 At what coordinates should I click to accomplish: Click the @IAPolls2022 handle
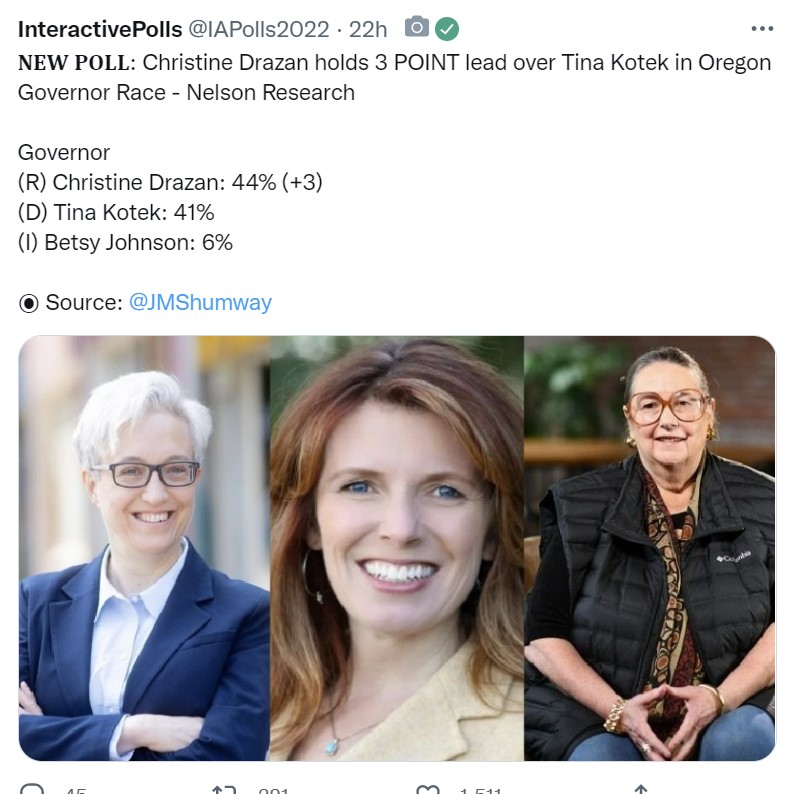[259, 29]
